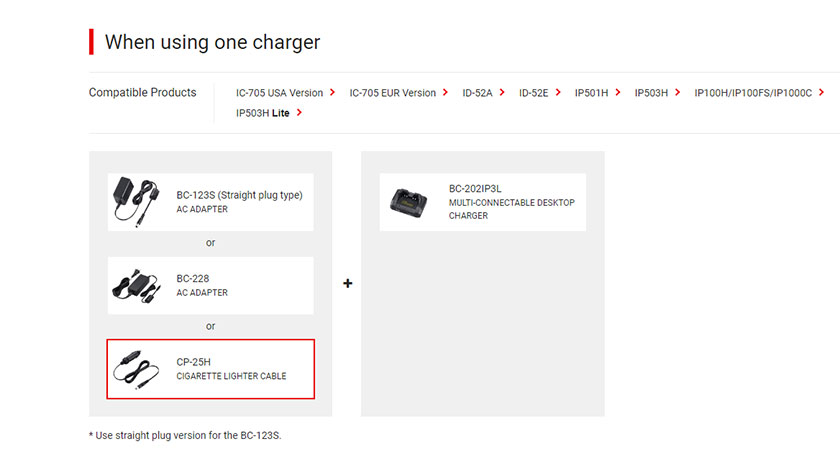Open the CP-25H CIGARETTE LIGHTER CABLE item
This screenshot has height=472, width=840.
pos(211,369)
